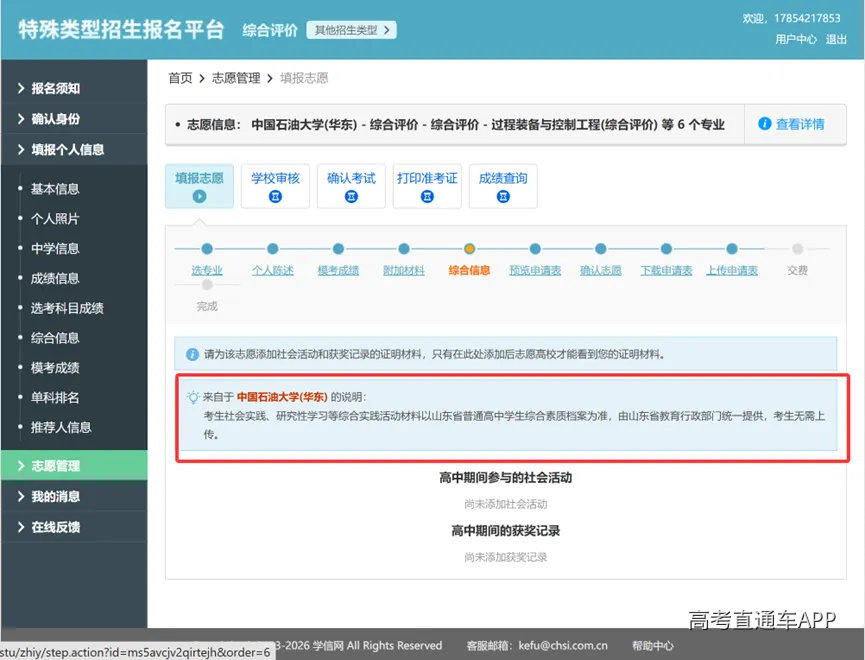Select the 学校审核 tab
Image resolution: width=865 pixels, height=660 pixels.
click(x=275, y=186)
